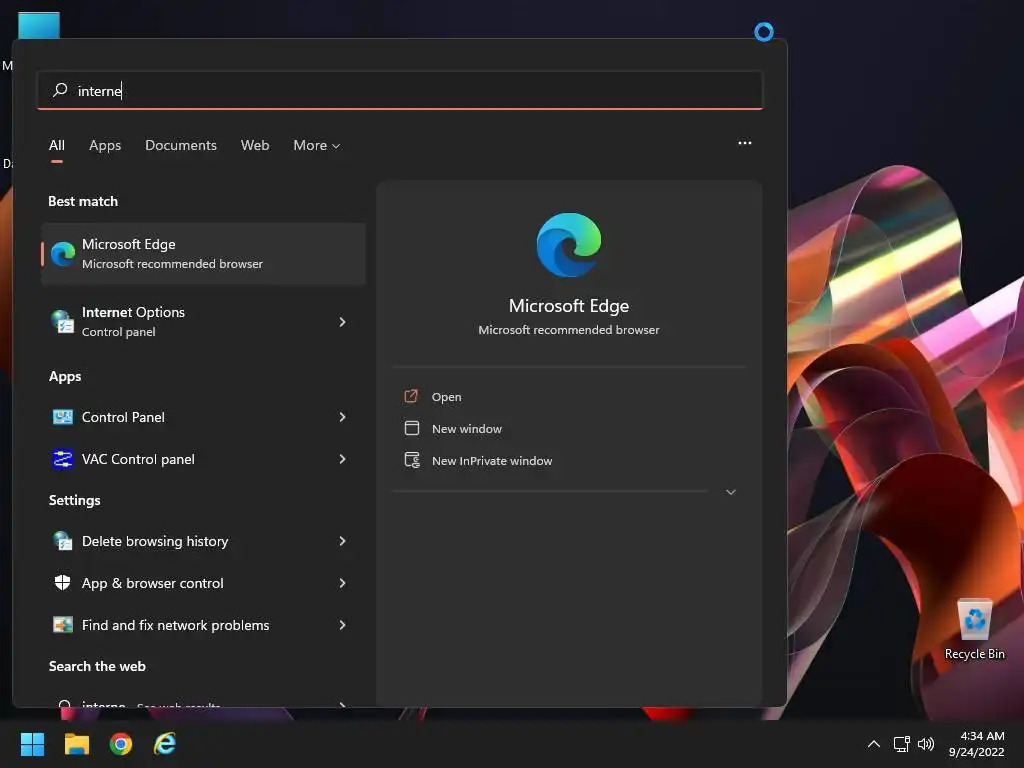Click the large Microsoft Edge logo in preview pane
The image size is (1024, 768).
(569, 245)
